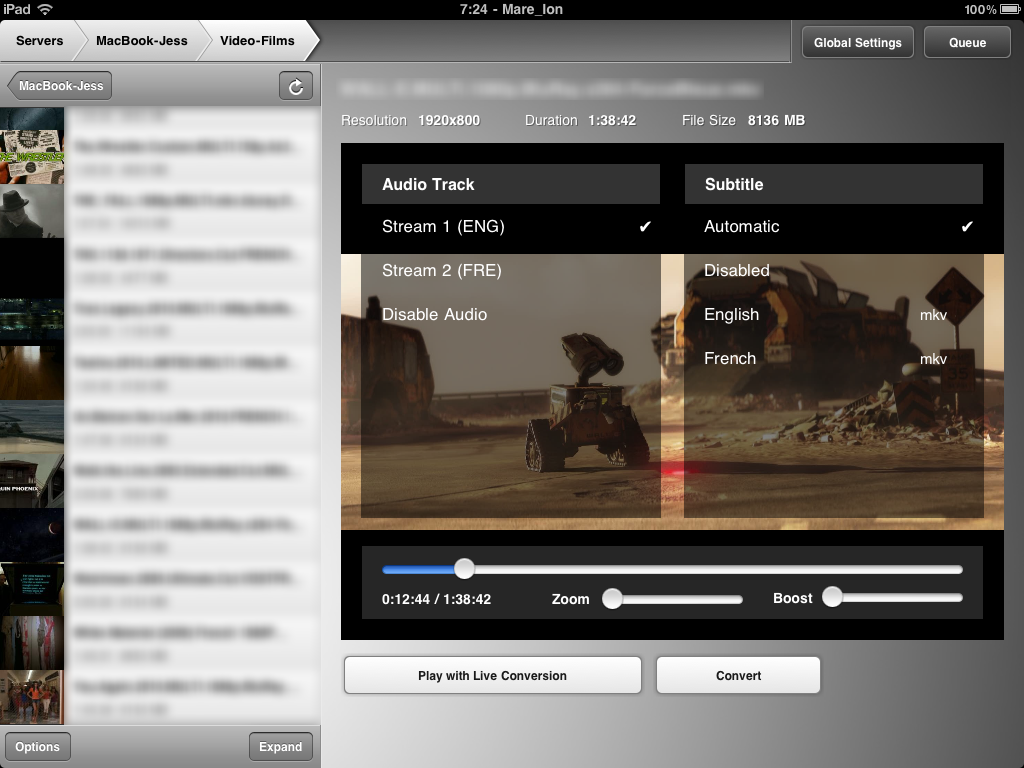The width and height of the screenshot is (1024, 768).
Task: Tap the Audio Track header
Action: tap(511, 184)
